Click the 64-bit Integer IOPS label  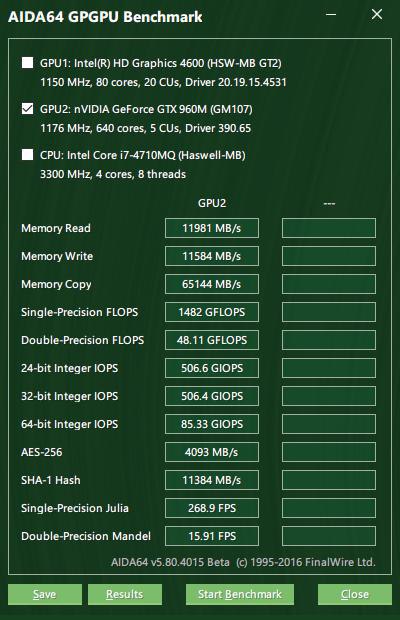coord(70,424)
